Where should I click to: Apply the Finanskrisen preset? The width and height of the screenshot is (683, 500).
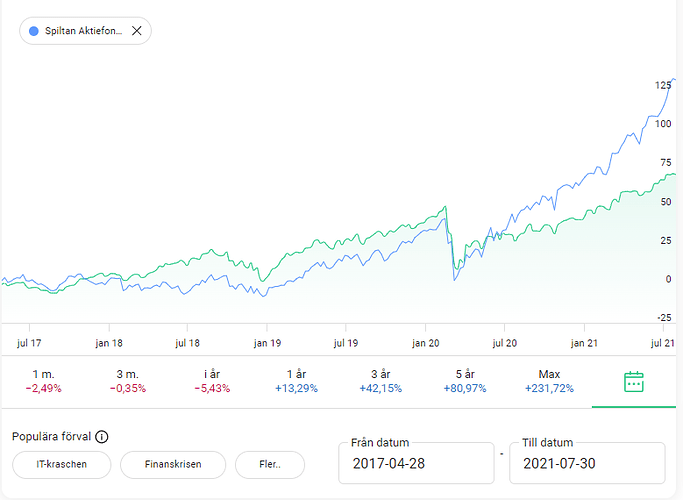point(172,465)
